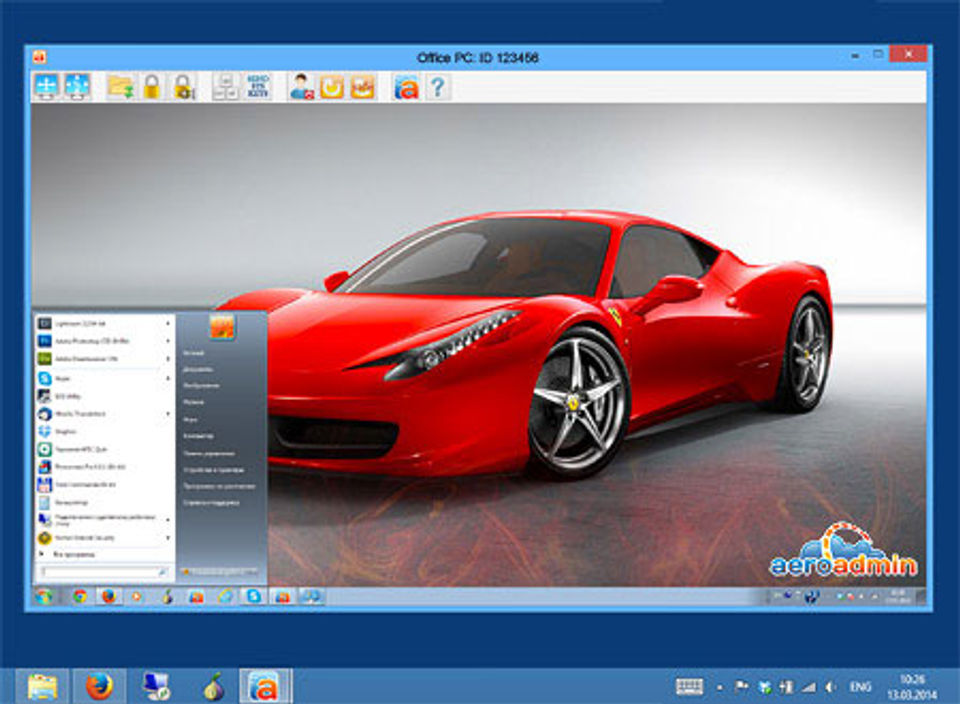Click the remote Start menu shutdown button
This screenshot has width=960, height=704.
[x=219, y=572]
